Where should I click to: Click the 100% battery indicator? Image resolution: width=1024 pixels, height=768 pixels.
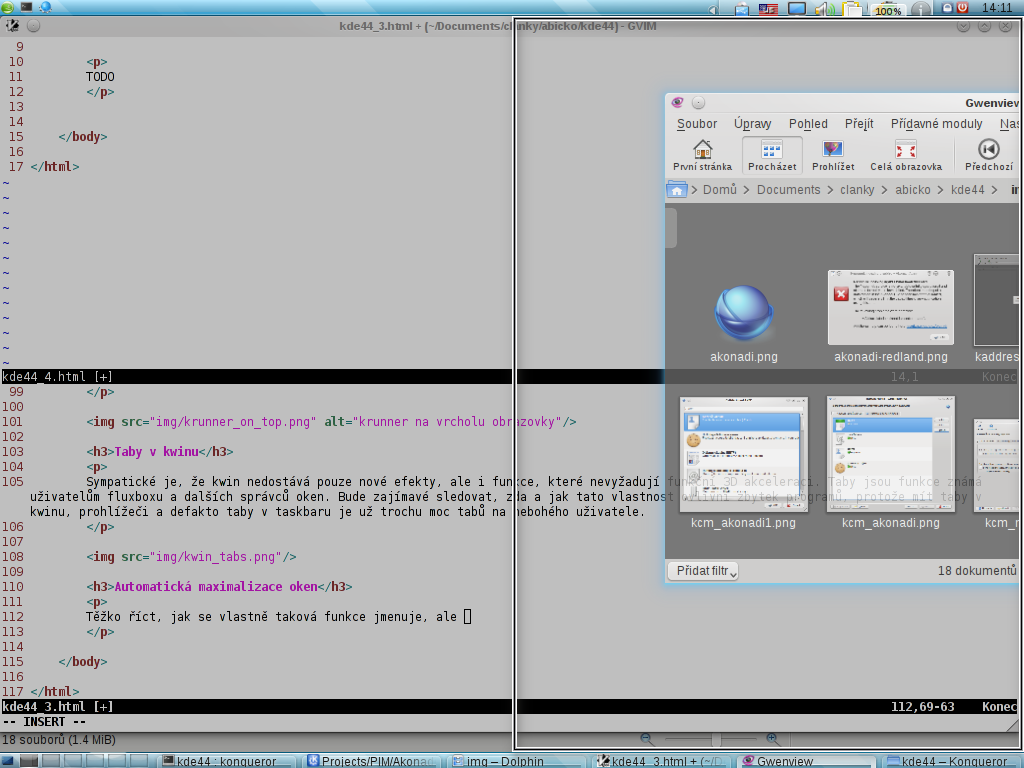(888, 10)
